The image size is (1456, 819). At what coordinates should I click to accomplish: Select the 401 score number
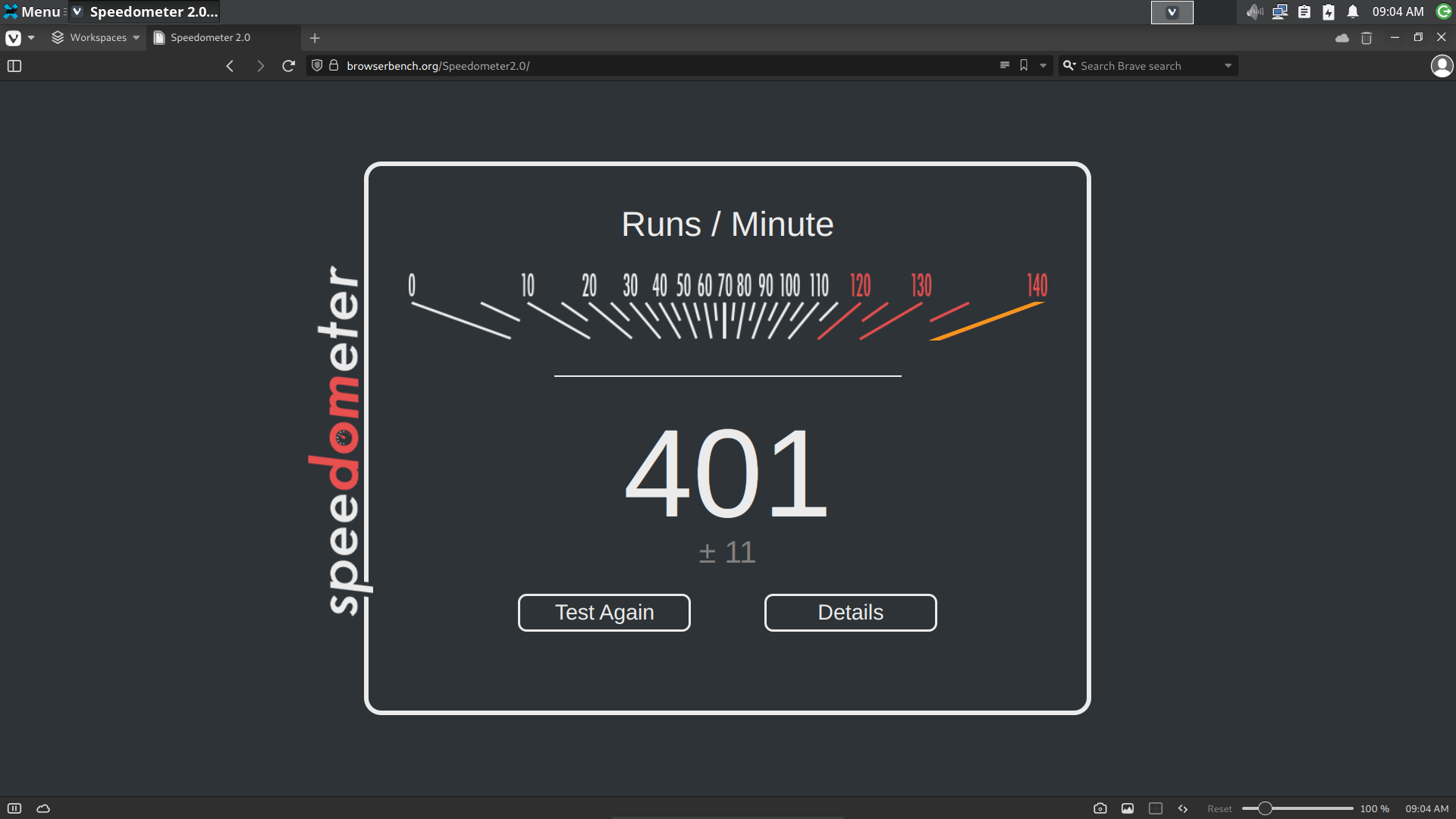coord(726,472)
